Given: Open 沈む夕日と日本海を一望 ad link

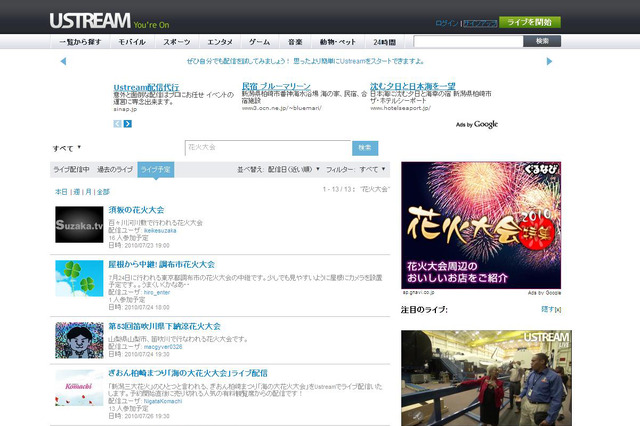Looking at the screenshot, I should point(413,86).
